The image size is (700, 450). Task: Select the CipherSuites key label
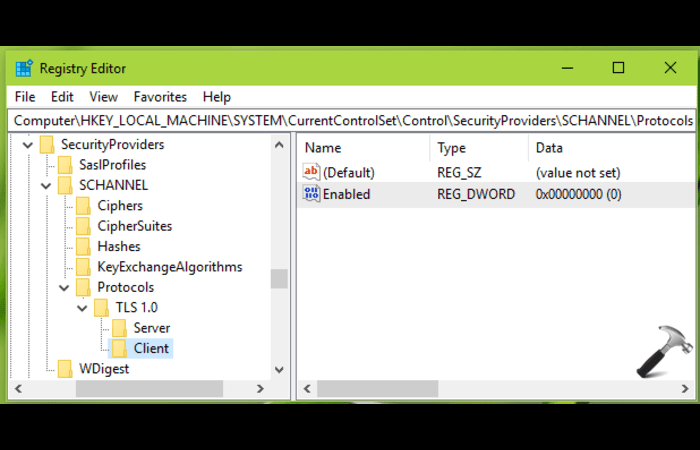click(x=134, y=226)
